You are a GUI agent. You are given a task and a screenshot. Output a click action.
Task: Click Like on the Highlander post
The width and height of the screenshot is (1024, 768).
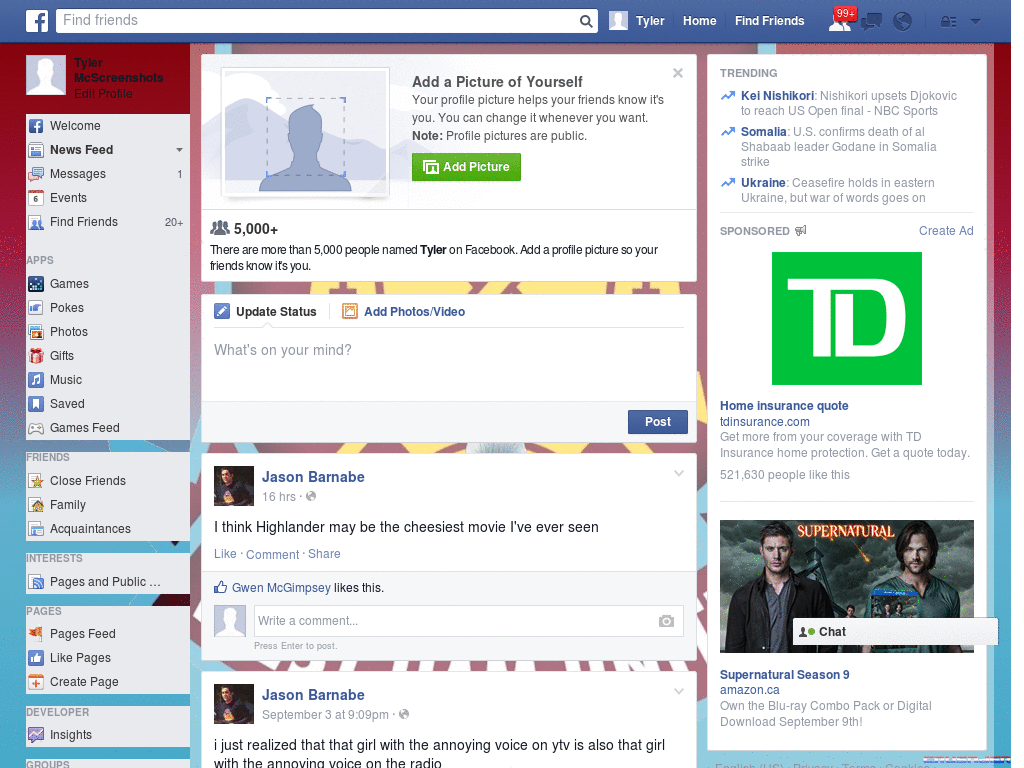pos(225,554)
